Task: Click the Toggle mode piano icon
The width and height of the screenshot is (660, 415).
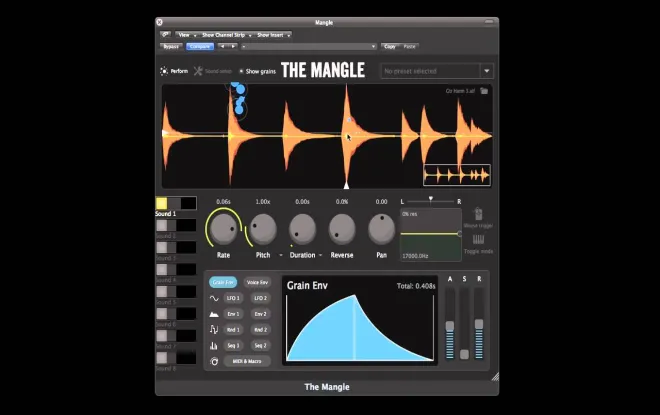Action: coord(478,240)
